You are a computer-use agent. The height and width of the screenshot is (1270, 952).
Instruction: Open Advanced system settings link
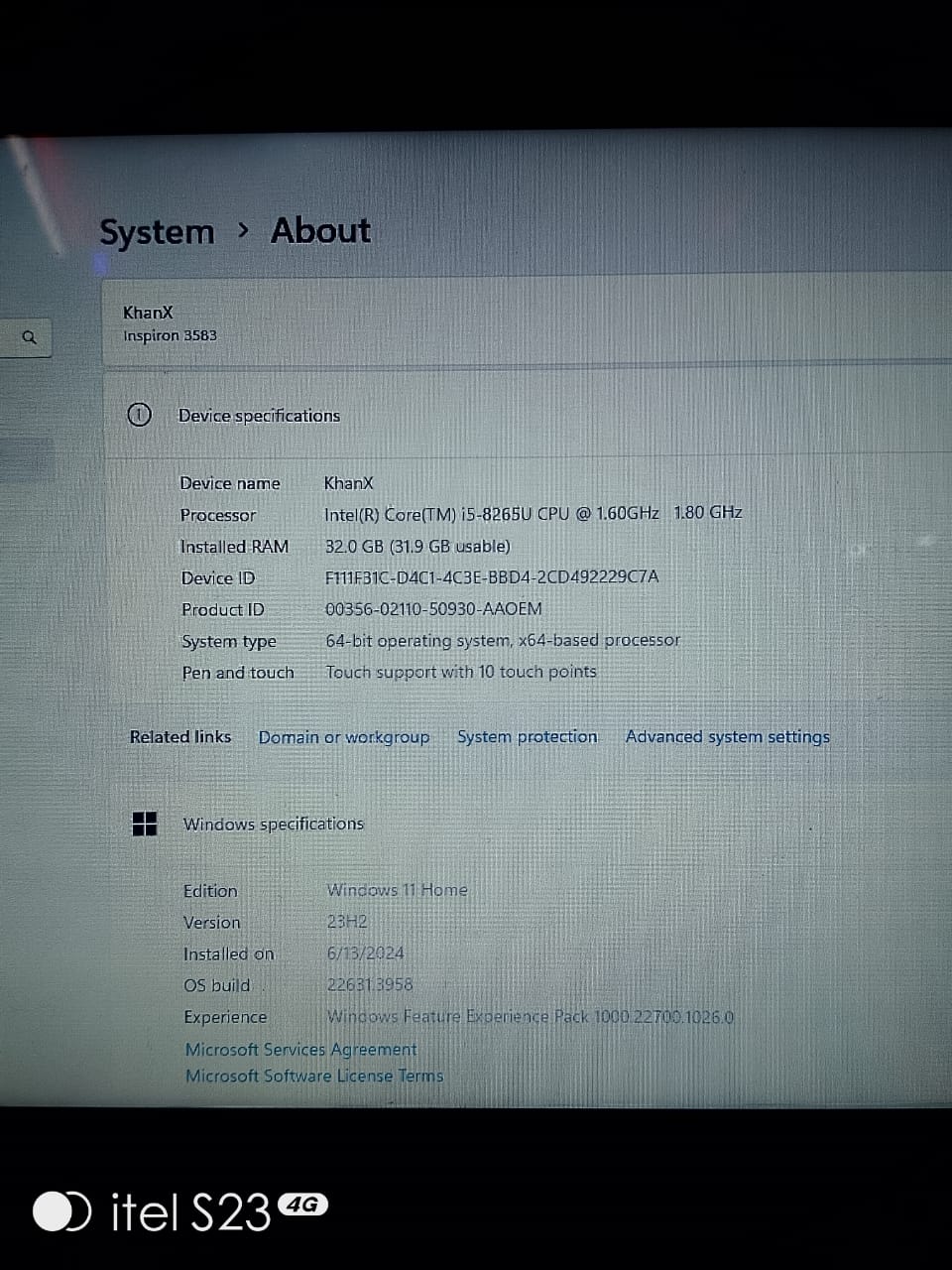coord(727,736)
